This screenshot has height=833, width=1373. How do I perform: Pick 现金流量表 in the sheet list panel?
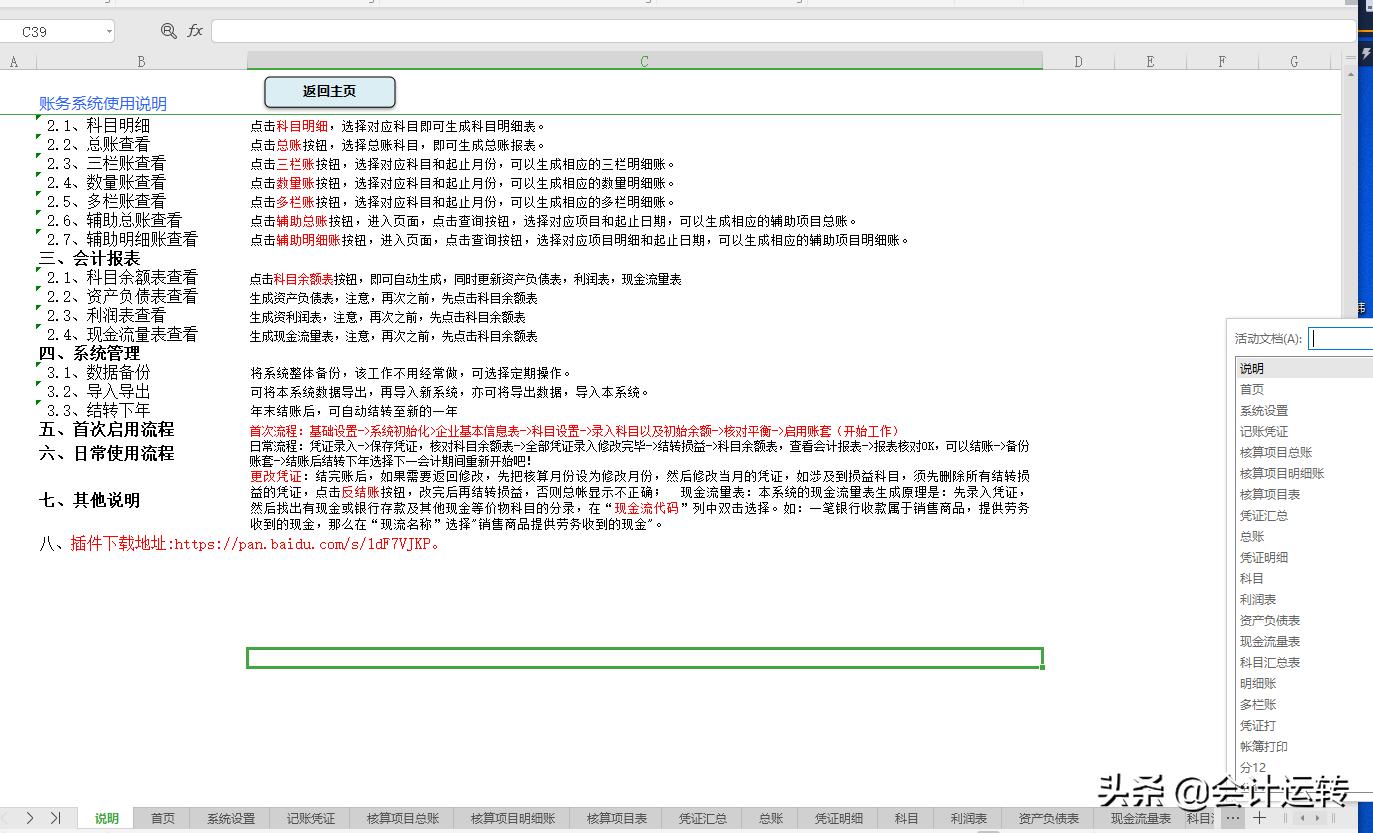(1270, 642)
